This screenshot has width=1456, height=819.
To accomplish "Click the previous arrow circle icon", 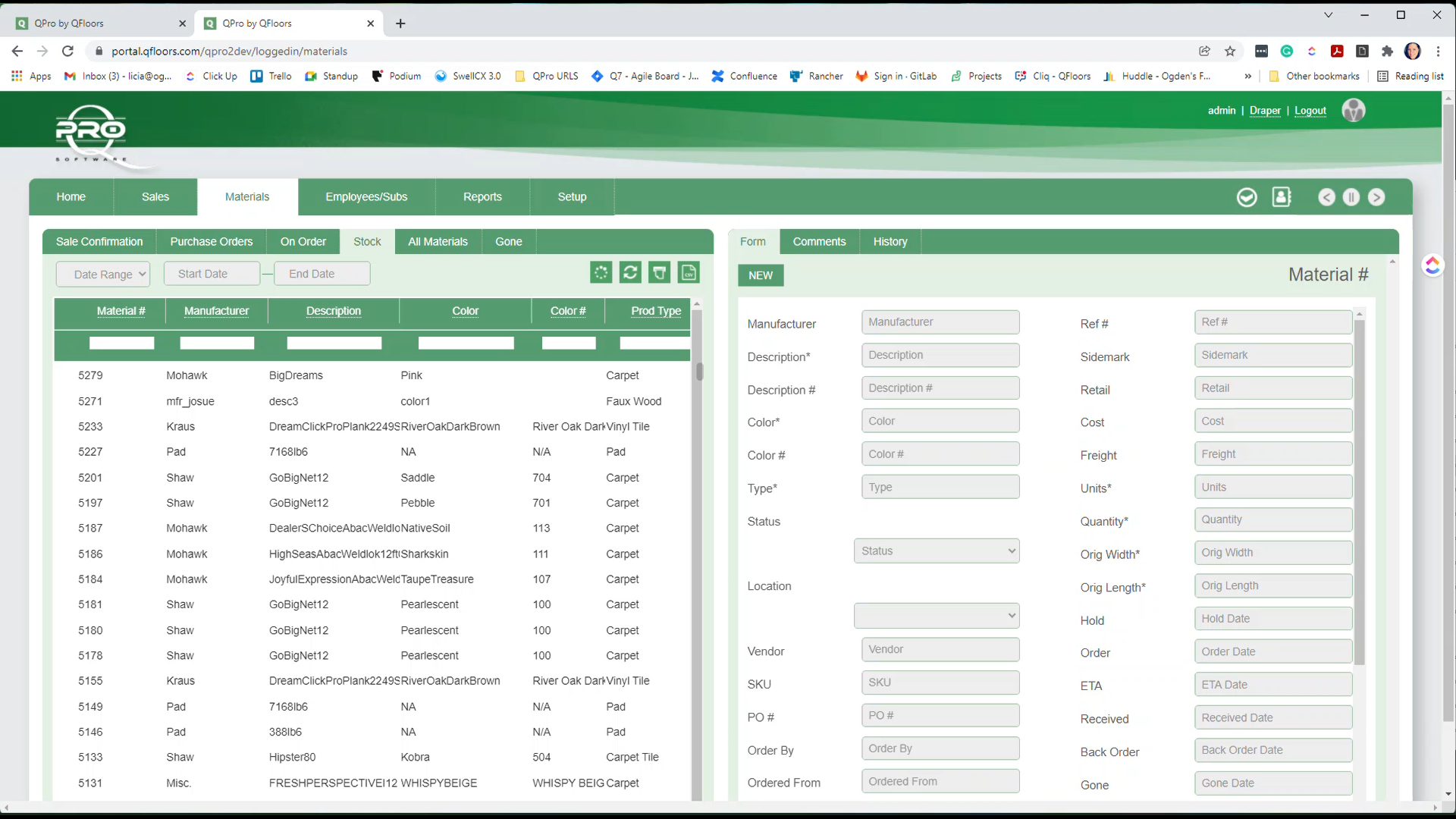I will [x=1326, y=197].
